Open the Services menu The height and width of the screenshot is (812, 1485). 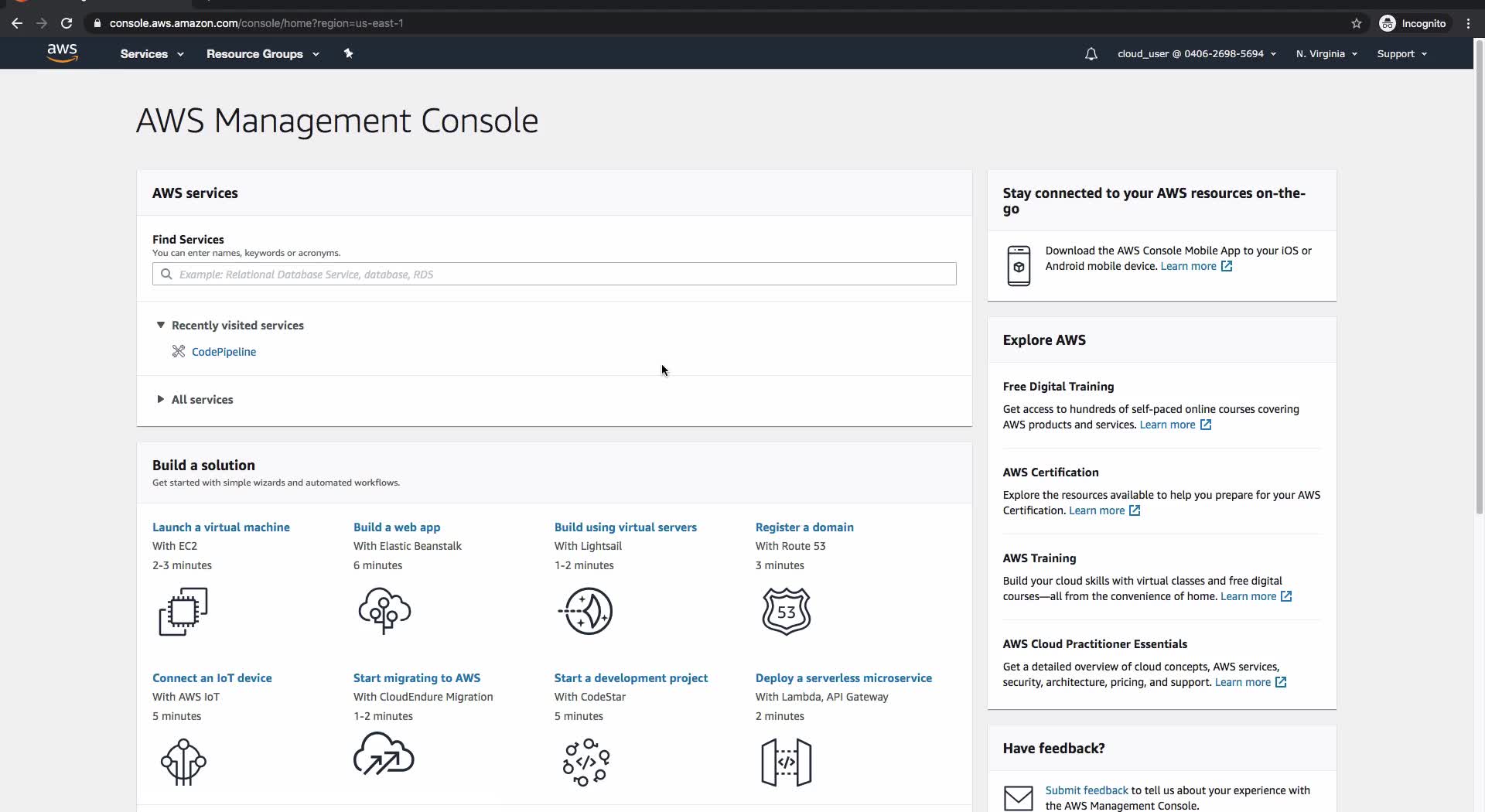pyautogui.click(x=152, y=54)
